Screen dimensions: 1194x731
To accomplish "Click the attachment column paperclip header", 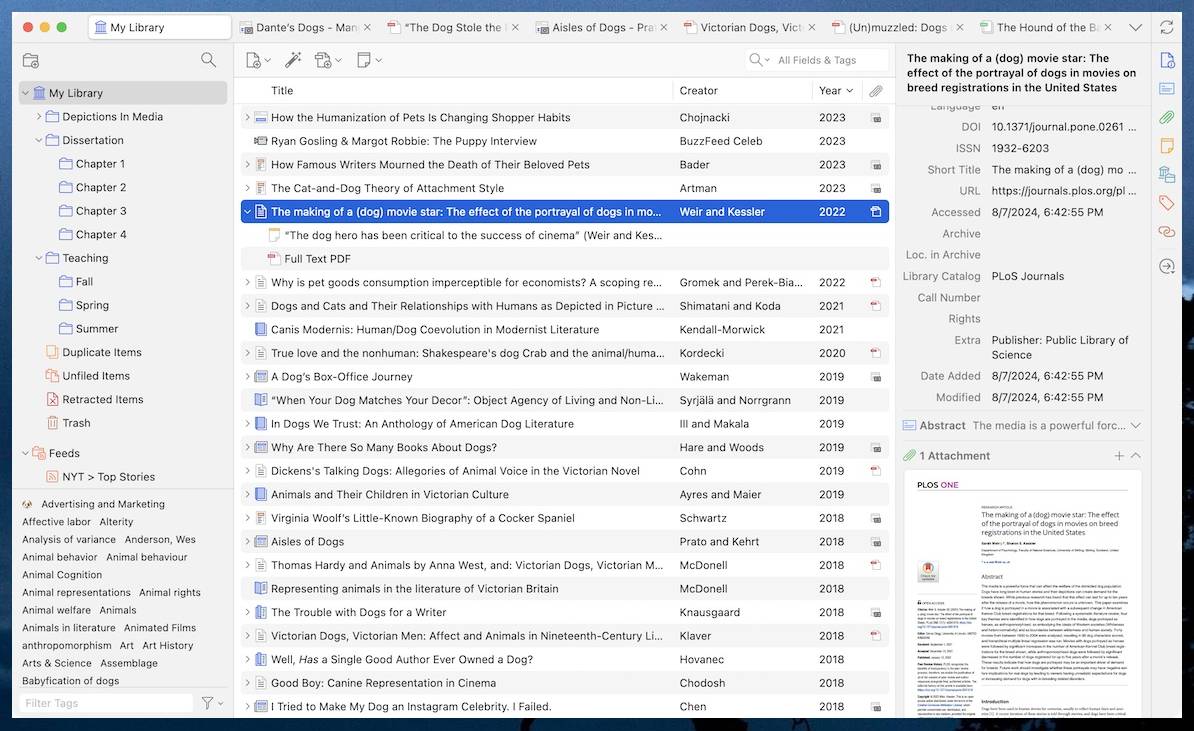I will point(876,91).
